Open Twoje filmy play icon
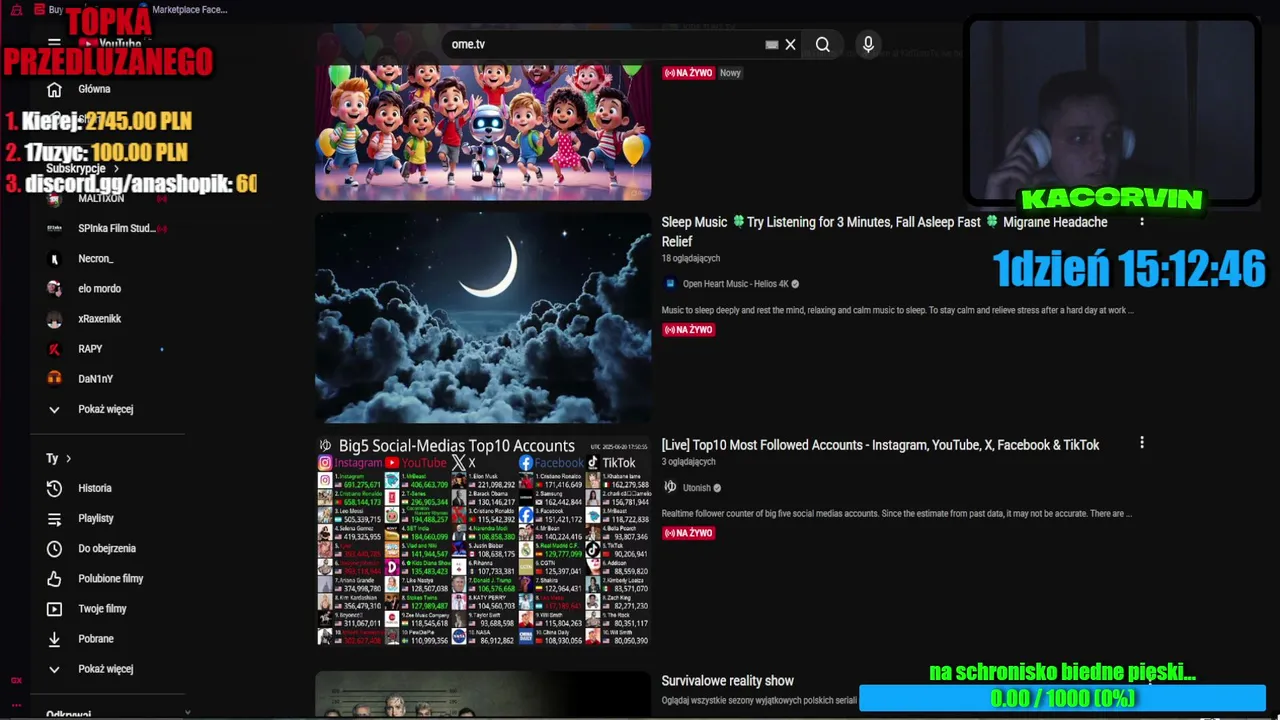The height and width of the screenshot is (720, 1280). point(54,608)
